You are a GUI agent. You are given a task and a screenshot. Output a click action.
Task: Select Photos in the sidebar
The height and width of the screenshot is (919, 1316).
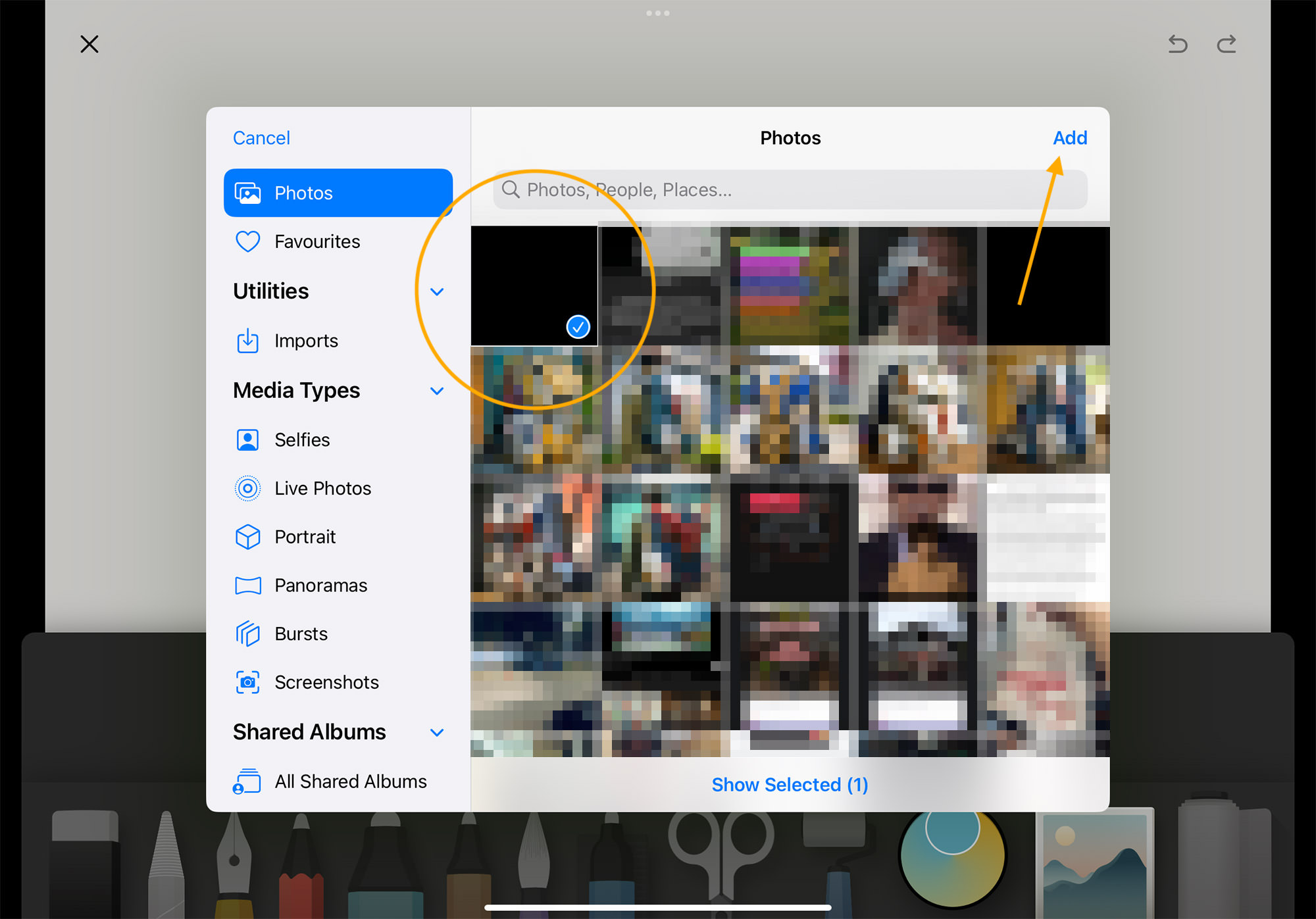click(x=338, y=193)
